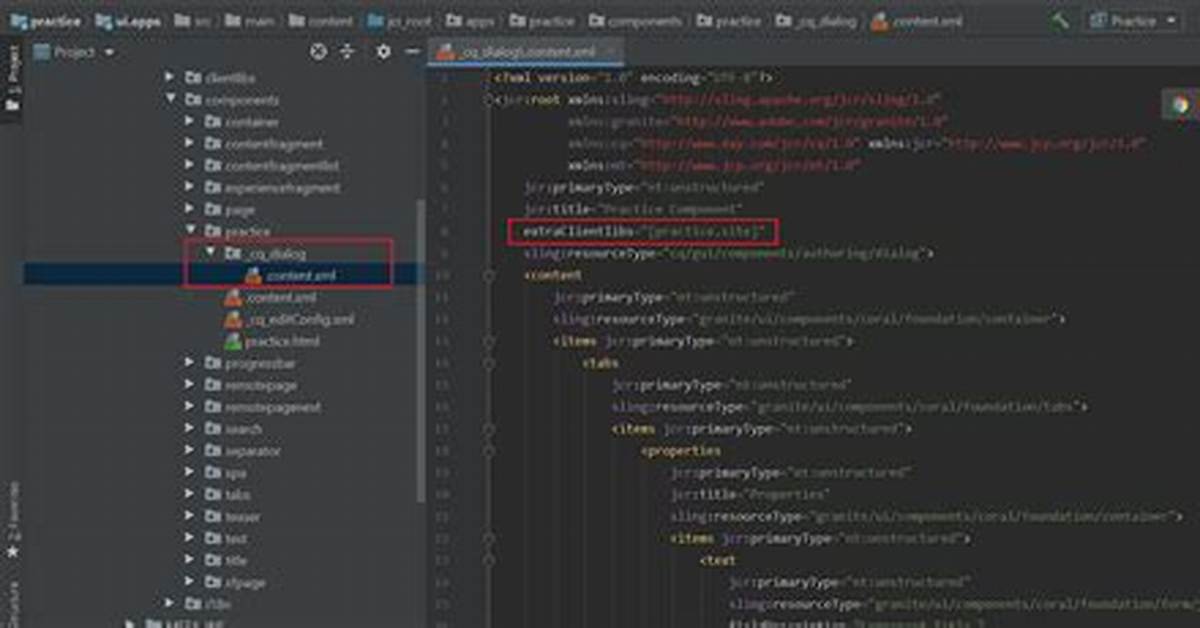Open the Practice run configuration dropdown

click(1134, 21)
